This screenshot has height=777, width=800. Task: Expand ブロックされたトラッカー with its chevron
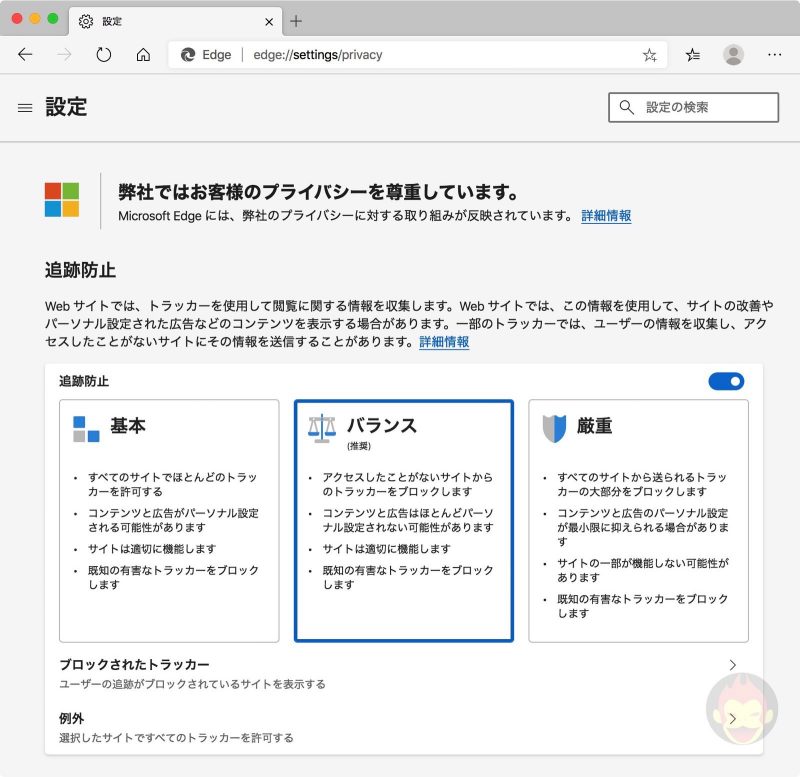point(732,664)
